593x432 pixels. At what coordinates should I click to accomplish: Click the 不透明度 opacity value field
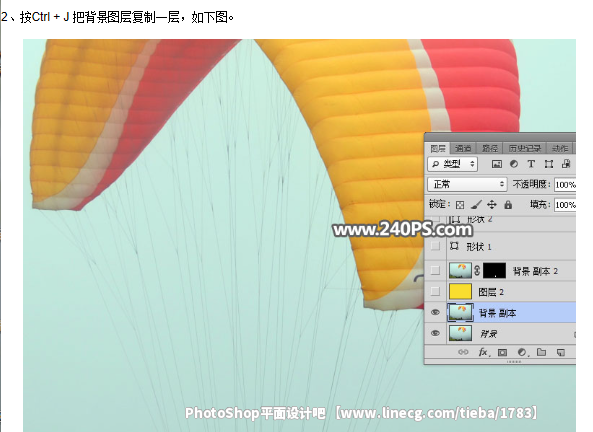coord(565,185)
